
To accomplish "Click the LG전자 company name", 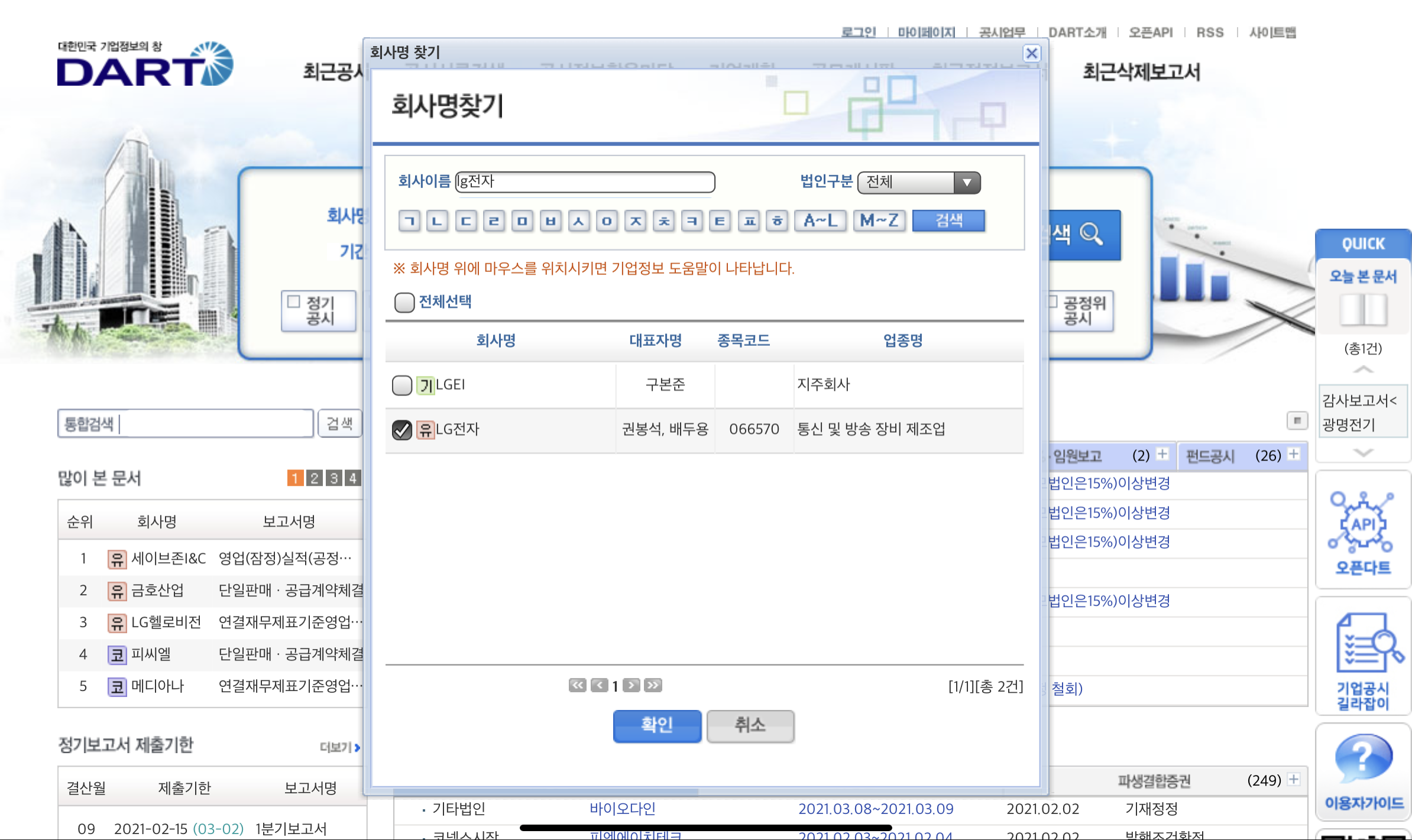I will (x=458, y=429).
